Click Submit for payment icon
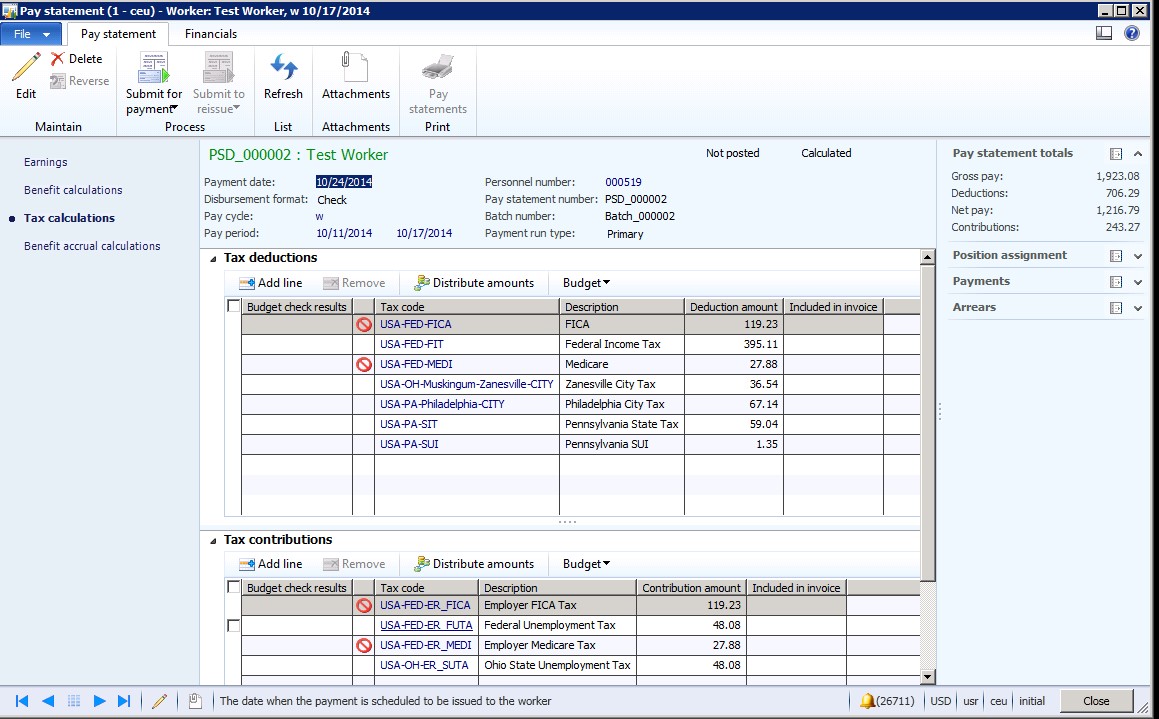The height and width of the screenshot is (719, 1159). pyautogui.click(x=154, y=68)
